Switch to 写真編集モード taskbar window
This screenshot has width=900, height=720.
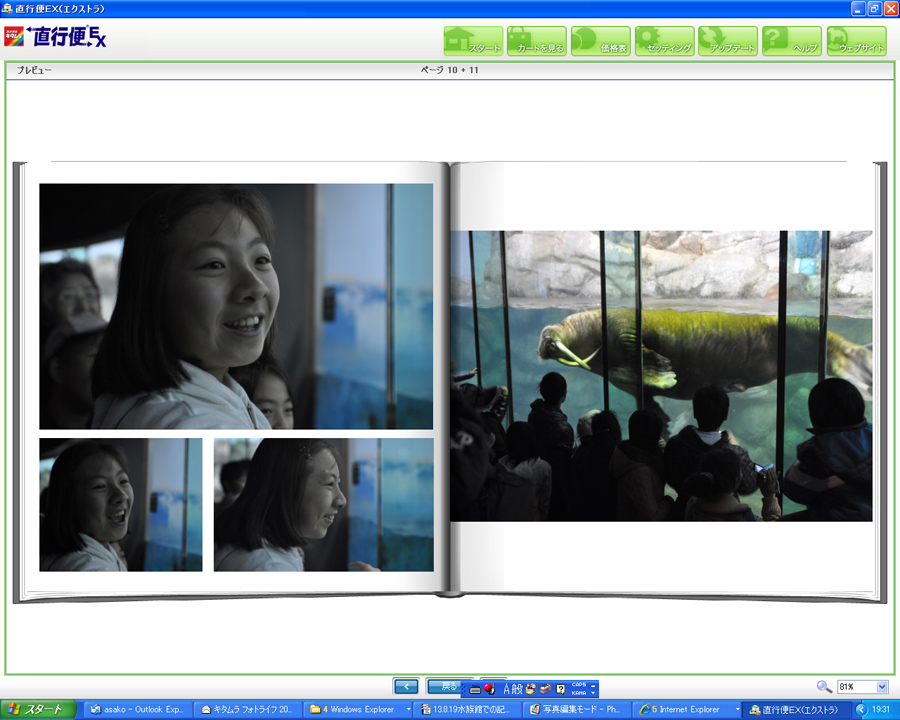coord(577,709)
